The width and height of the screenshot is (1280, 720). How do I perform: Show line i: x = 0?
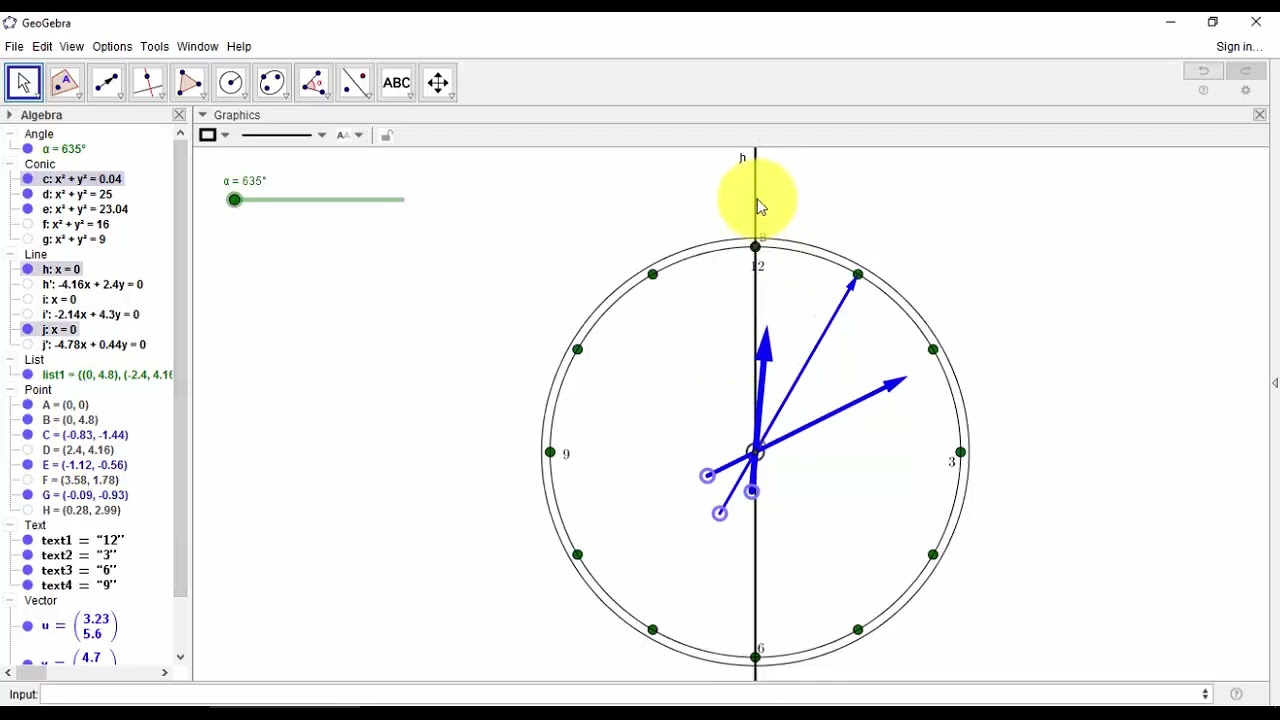(x=28, y=299)
